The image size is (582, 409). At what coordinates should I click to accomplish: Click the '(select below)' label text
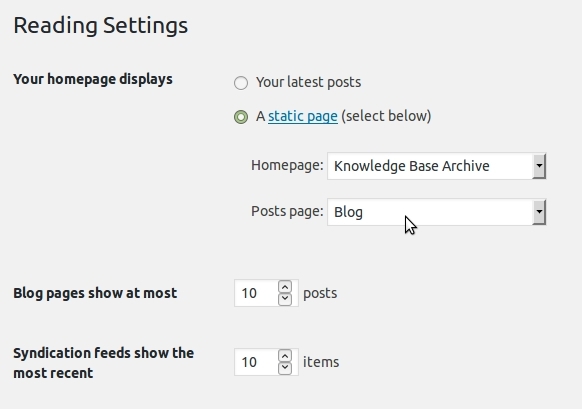click(386, 116)
